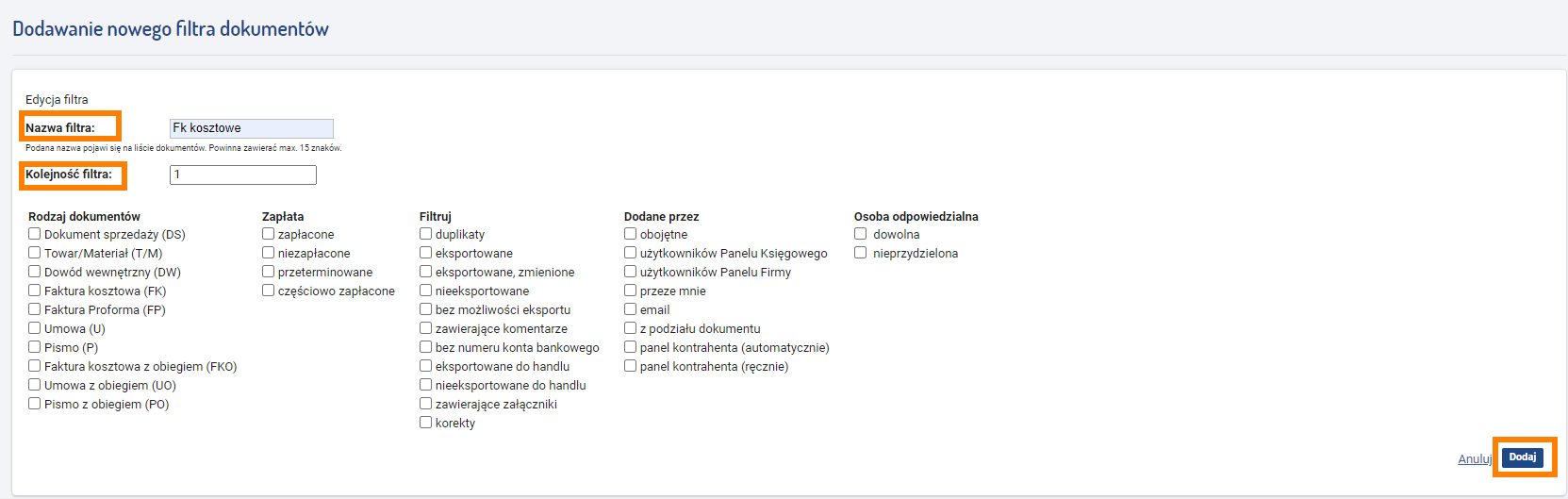Image resolution: width=1568 pixels, height=499 pixels.
Task: Select the niezapłacone checkbox
Action: point(269,253)
